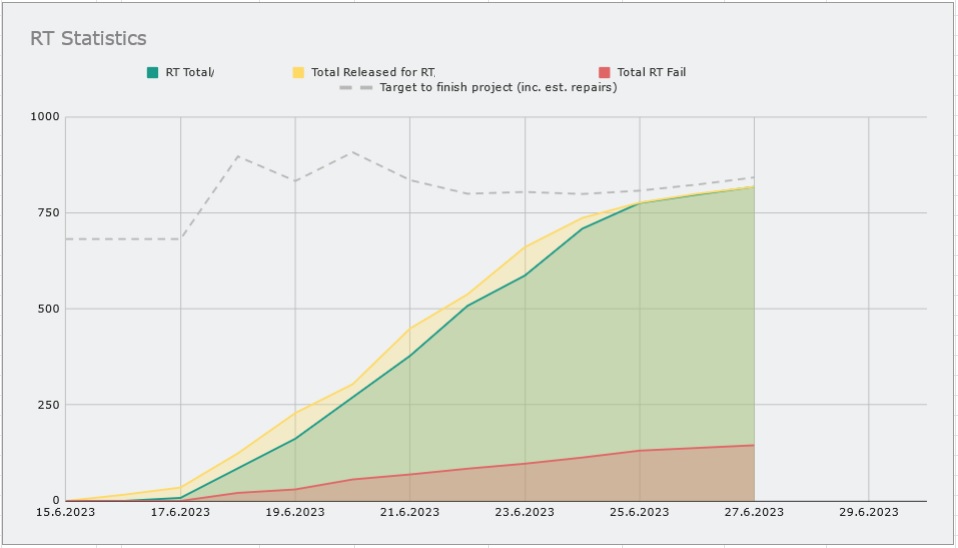
Task: Click the Target to finish project label
Action: click(x=498, y=87)
